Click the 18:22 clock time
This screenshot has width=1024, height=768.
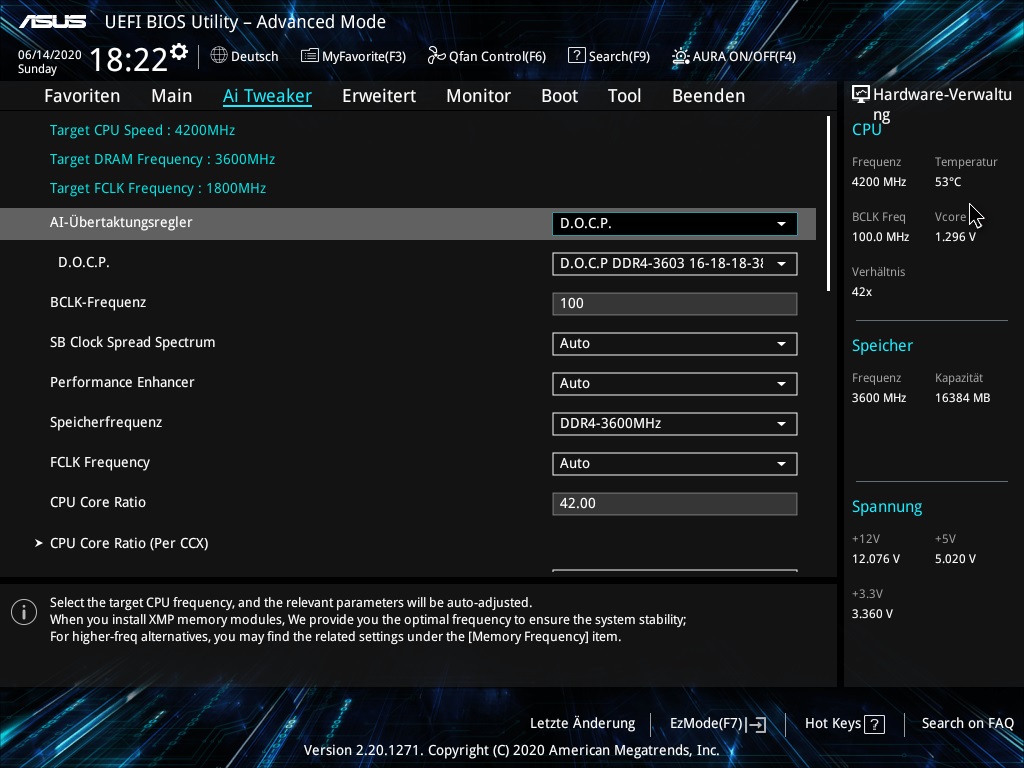[x=128, y=60]
